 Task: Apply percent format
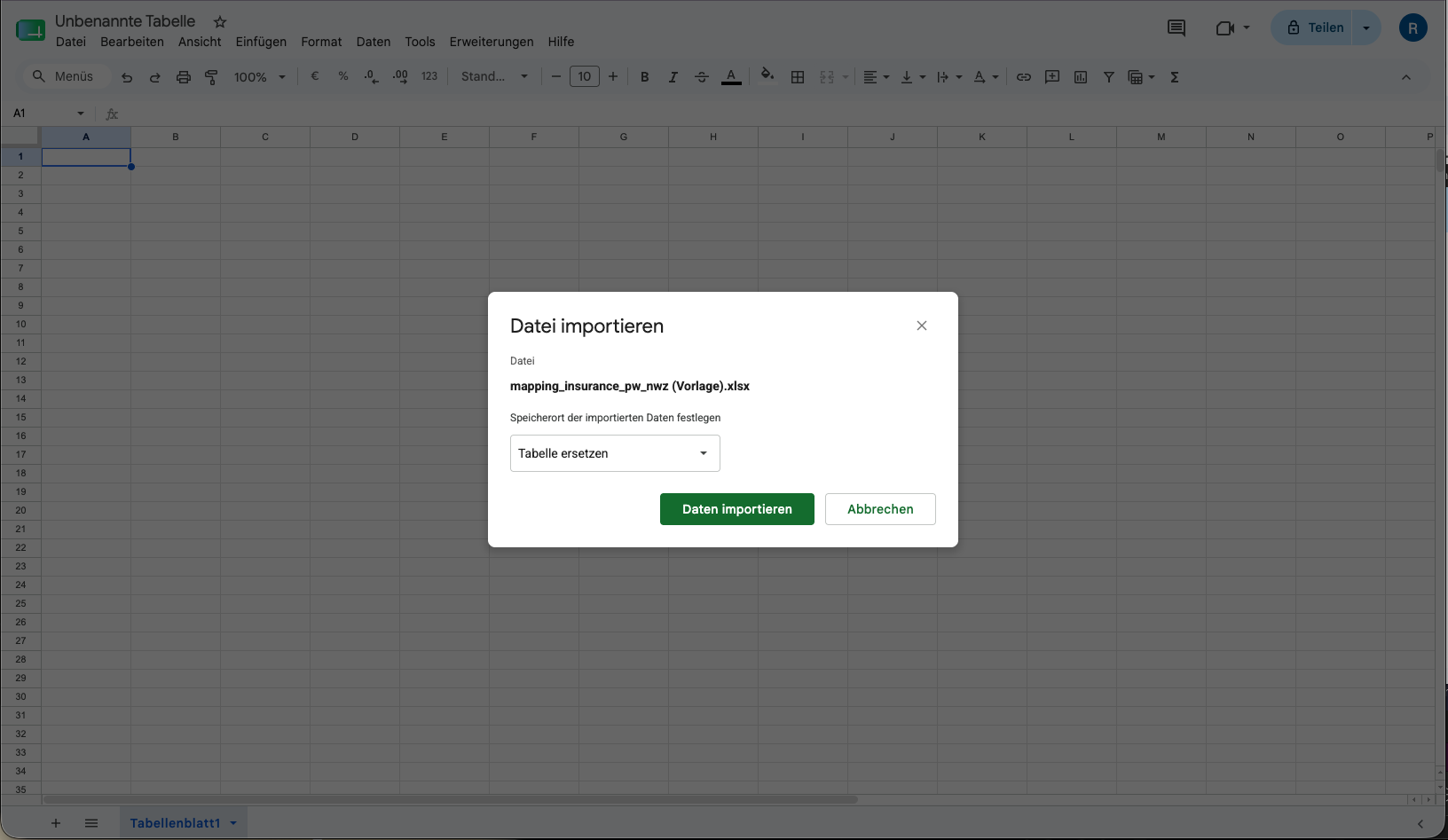343,76
